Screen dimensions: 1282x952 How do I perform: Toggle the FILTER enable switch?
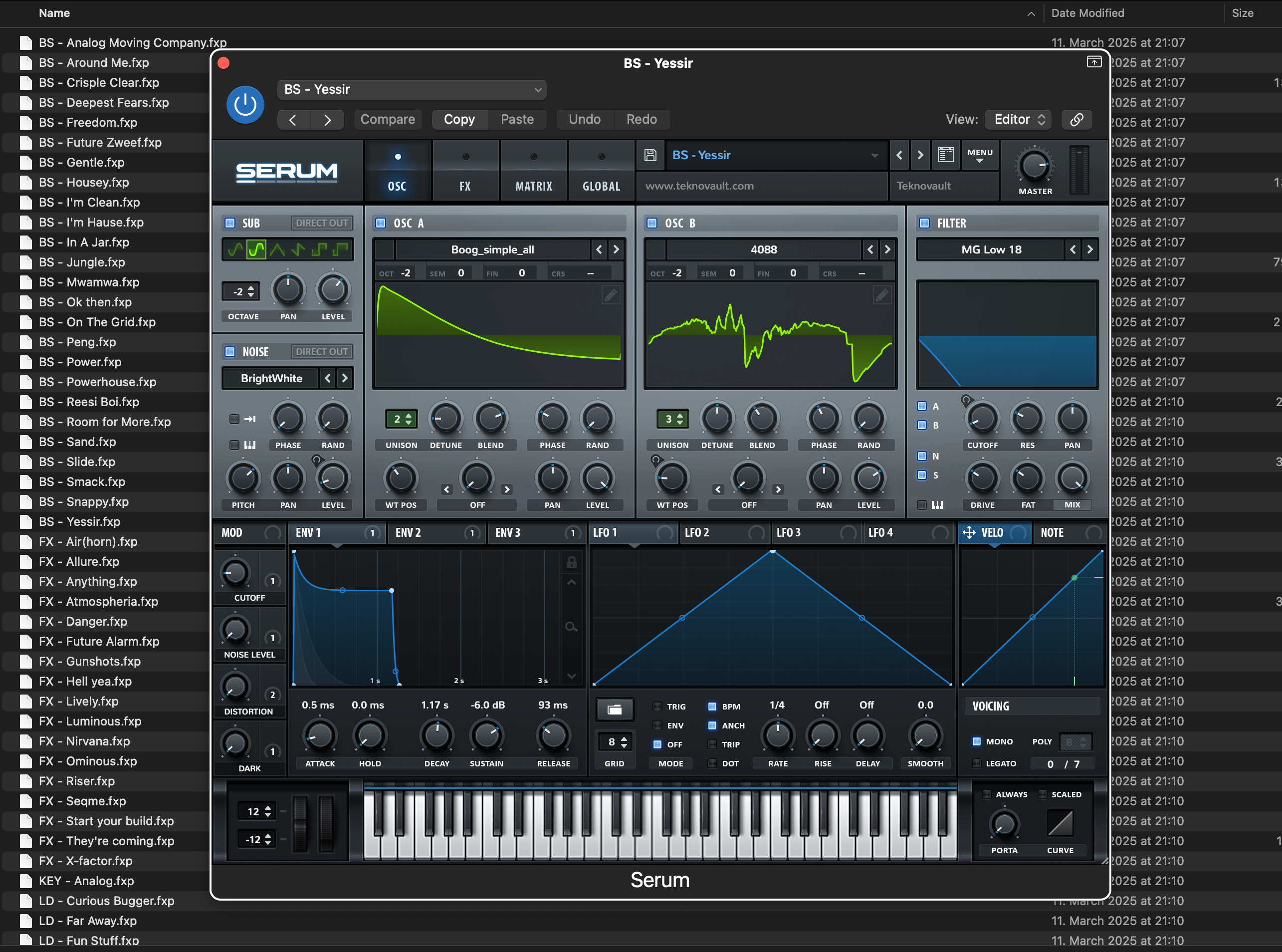(x=924, y=223)
